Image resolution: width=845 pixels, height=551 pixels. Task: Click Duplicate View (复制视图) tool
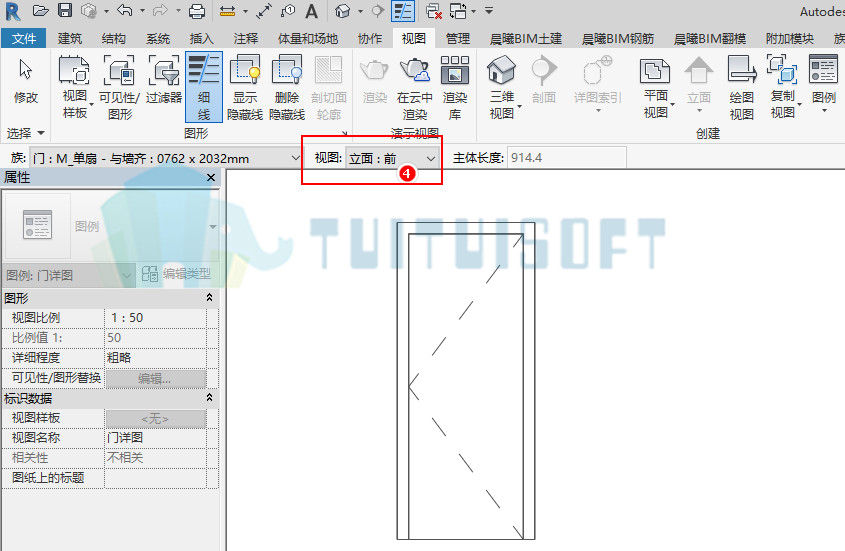[x=782, y=88]
